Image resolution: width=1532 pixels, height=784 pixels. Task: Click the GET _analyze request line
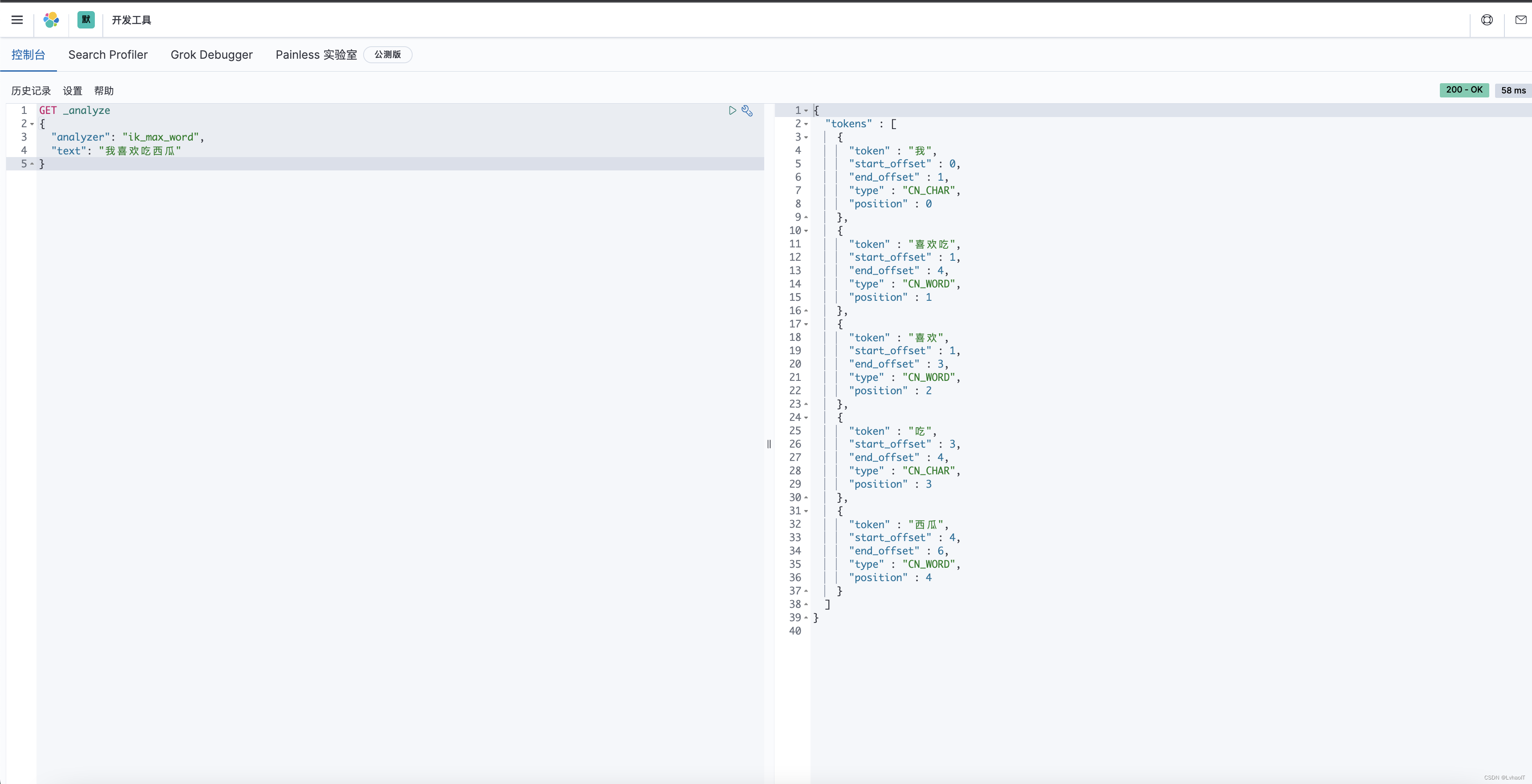pos(74,110)
